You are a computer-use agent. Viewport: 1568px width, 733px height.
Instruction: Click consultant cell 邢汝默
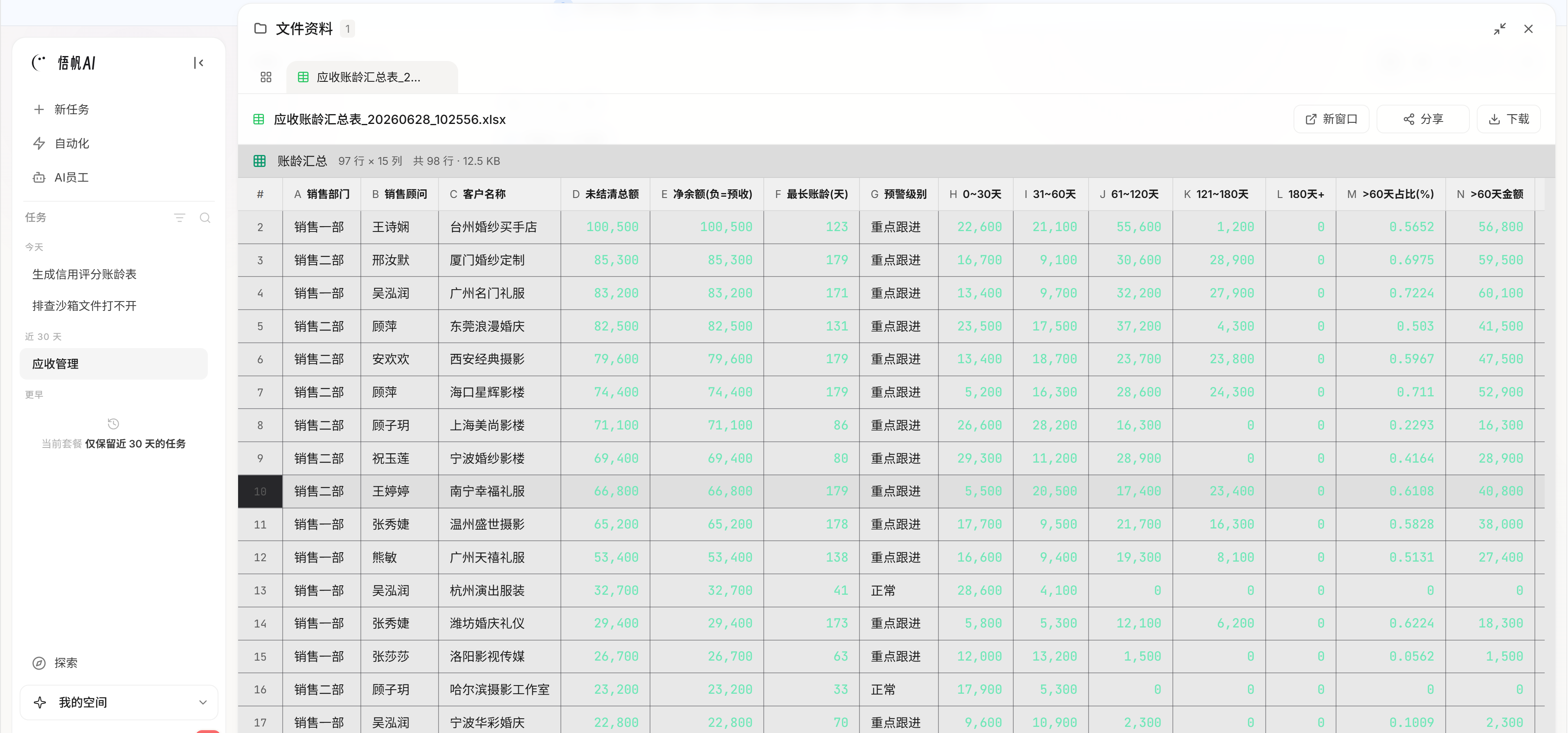click(399, 260)
